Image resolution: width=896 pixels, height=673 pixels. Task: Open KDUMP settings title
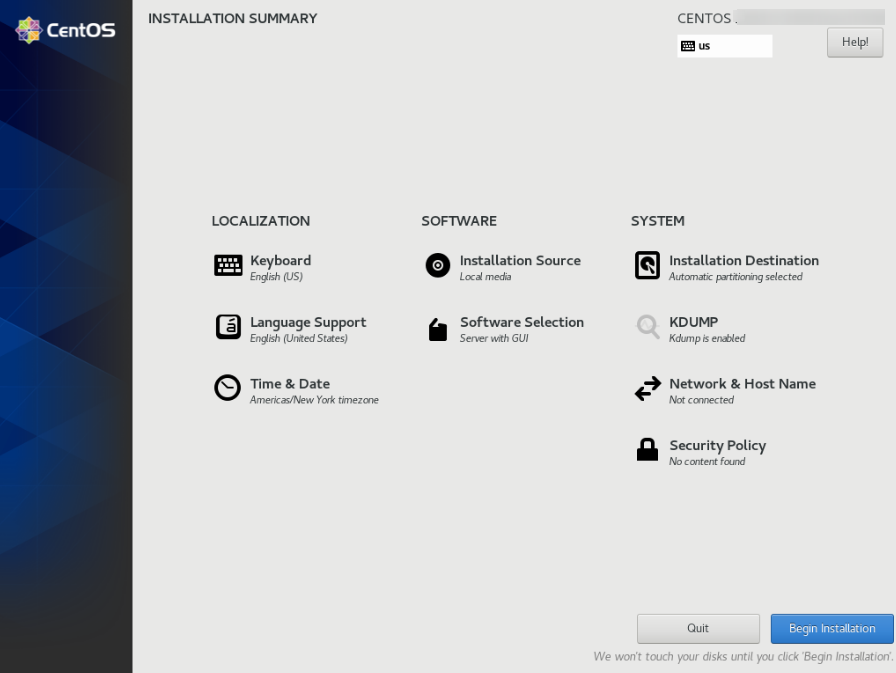pyautogui.click(x=694, y=322)
